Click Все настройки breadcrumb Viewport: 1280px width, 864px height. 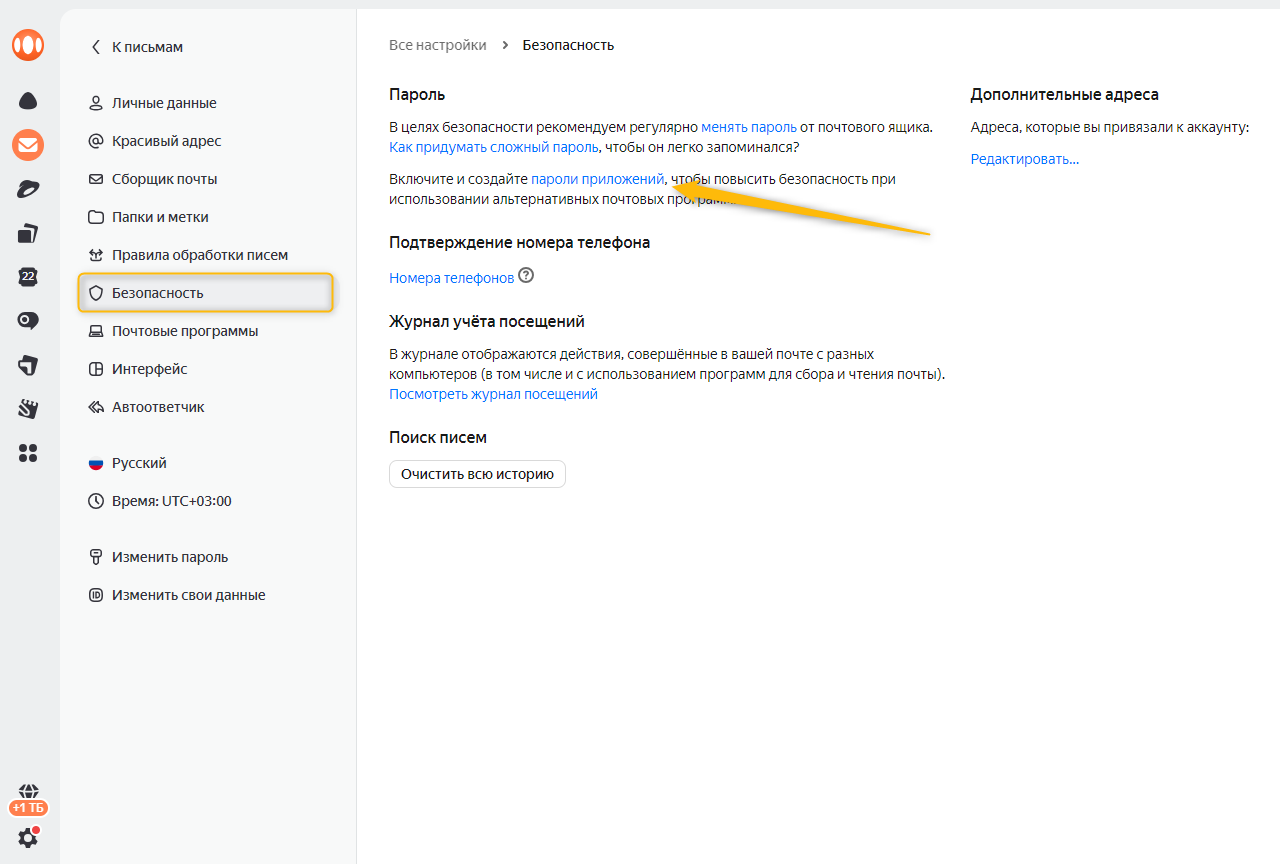click(437, 45)
